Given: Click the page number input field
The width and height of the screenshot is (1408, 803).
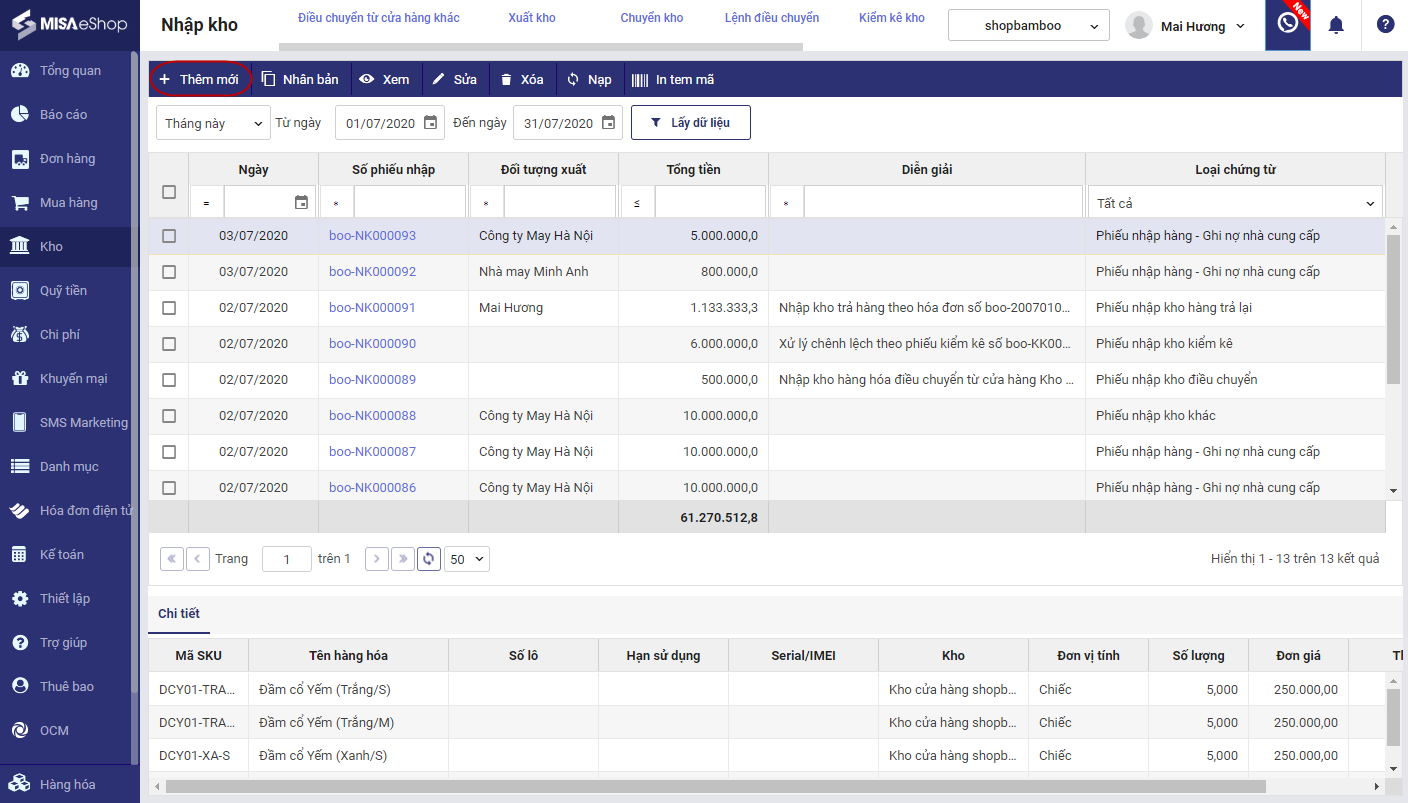Looking at the screenshot, I should (x=287, y=559).
